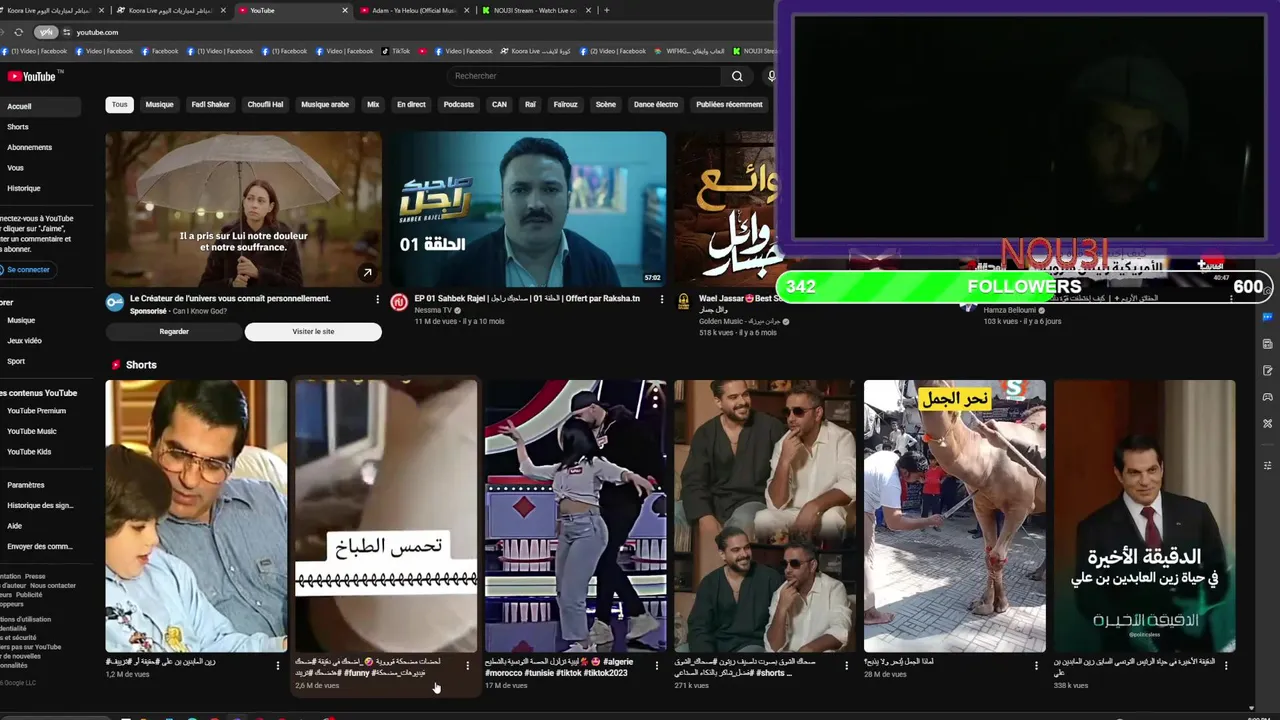Select the Scène chip
The width and height of the screenshot is (1280, 720).
pyautogui.click(x=606, y=104)
